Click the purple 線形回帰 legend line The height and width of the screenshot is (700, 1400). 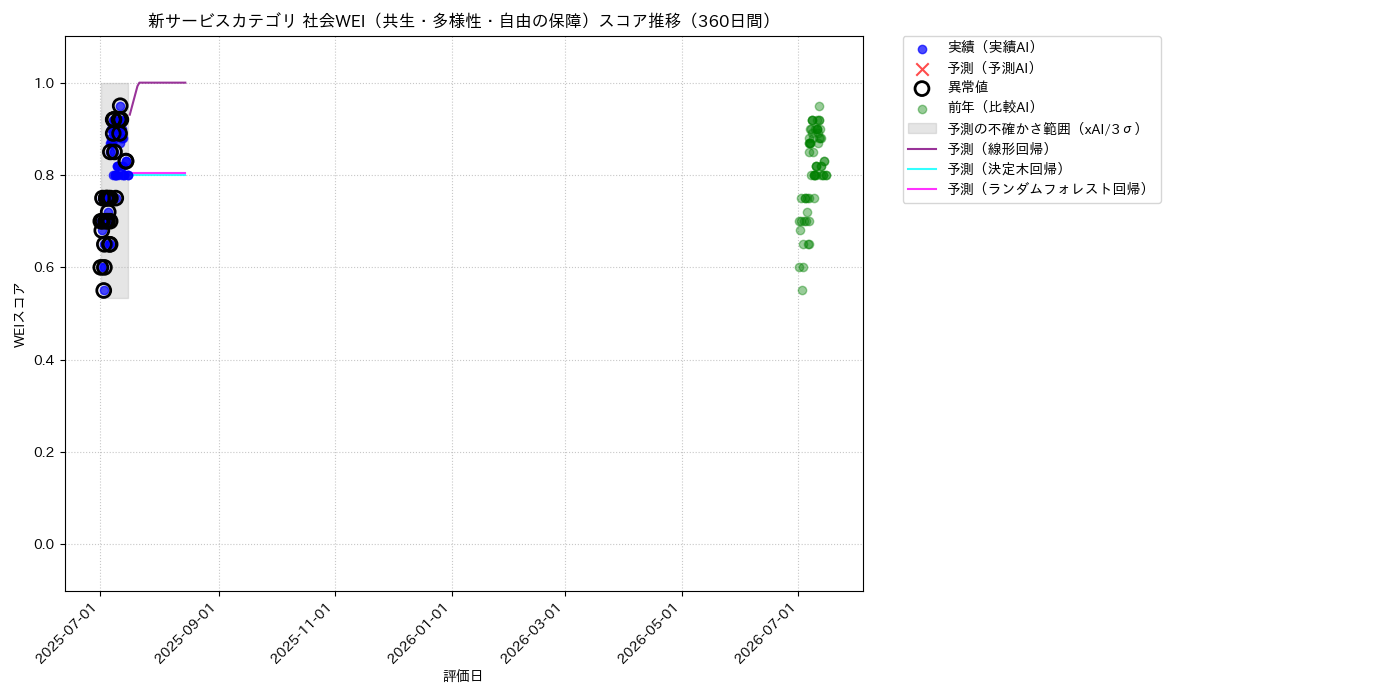pos(922,149)
